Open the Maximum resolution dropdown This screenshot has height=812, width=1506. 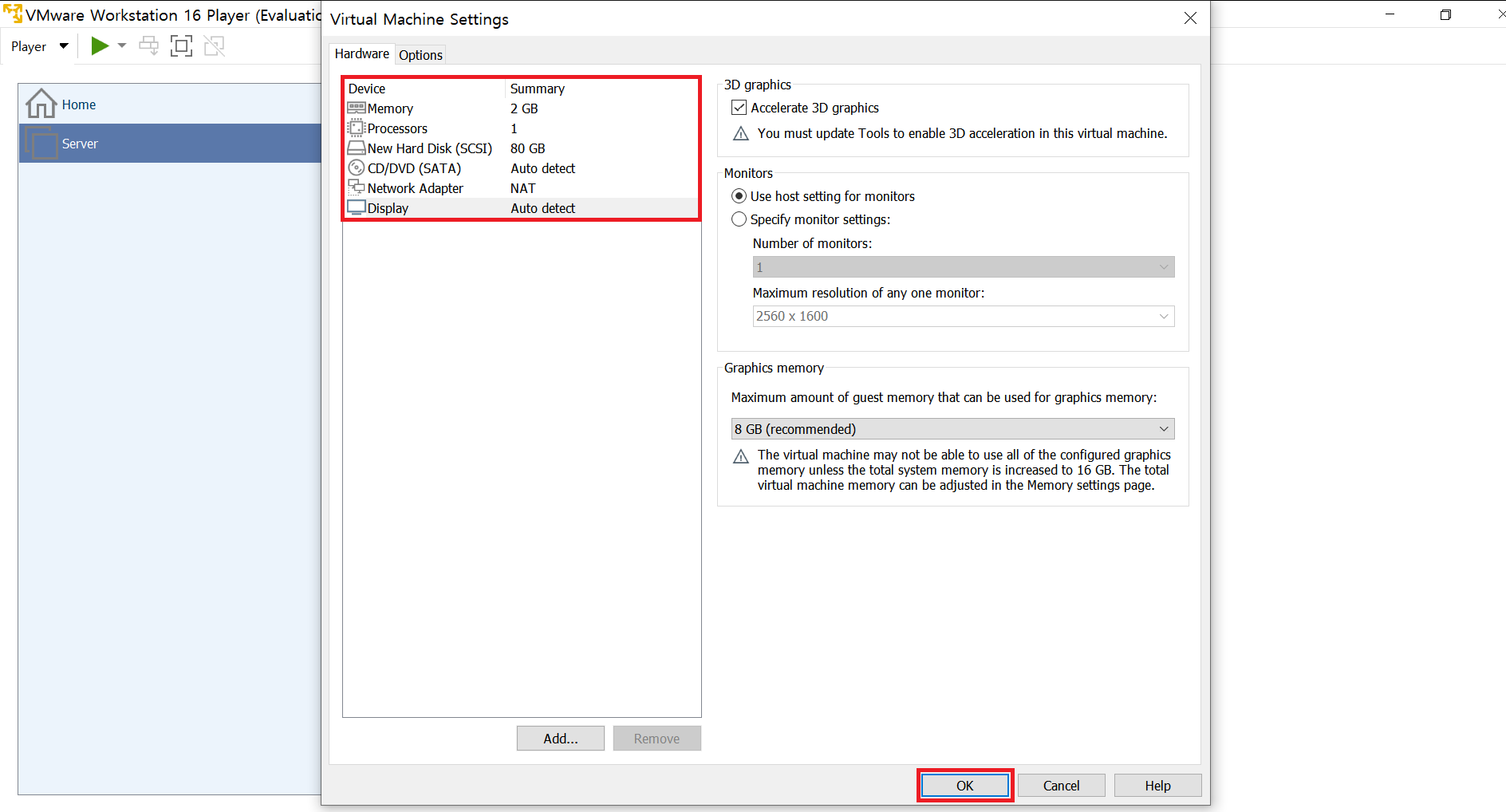point(964,317)
